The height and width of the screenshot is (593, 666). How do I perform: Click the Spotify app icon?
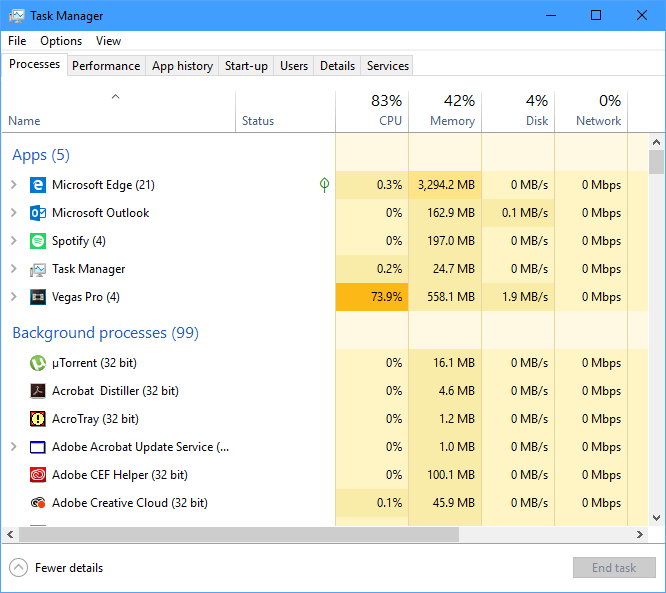coord(38,241)
